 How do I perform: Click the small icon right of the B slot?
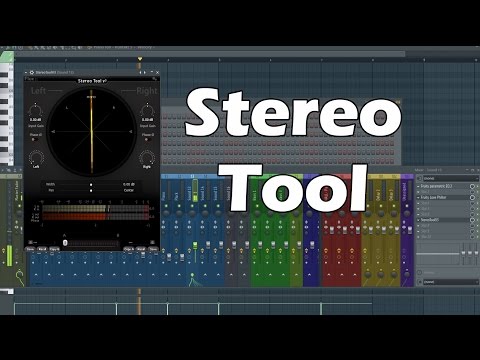coord(152,242)
